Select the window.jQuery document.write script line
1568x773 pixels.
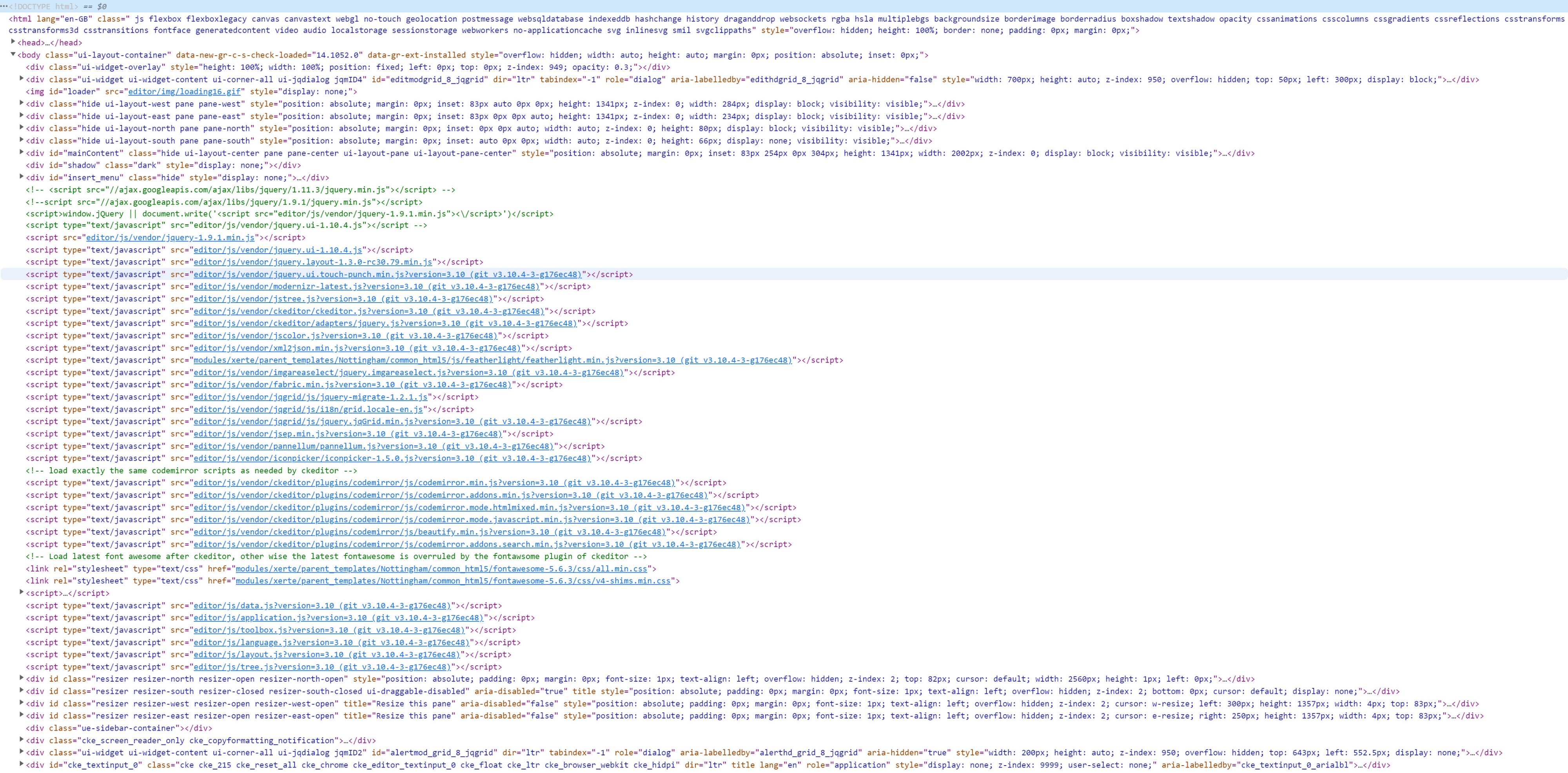point(289,214)
